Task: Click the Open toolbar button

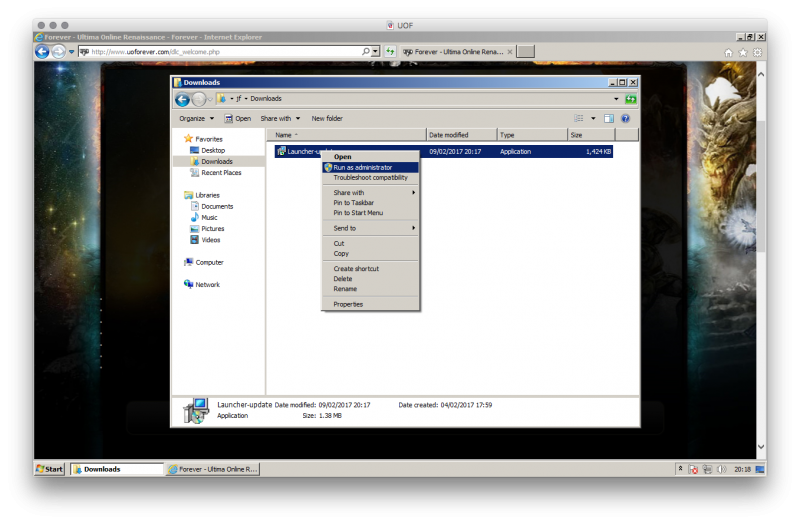Action: pos(238,118)
